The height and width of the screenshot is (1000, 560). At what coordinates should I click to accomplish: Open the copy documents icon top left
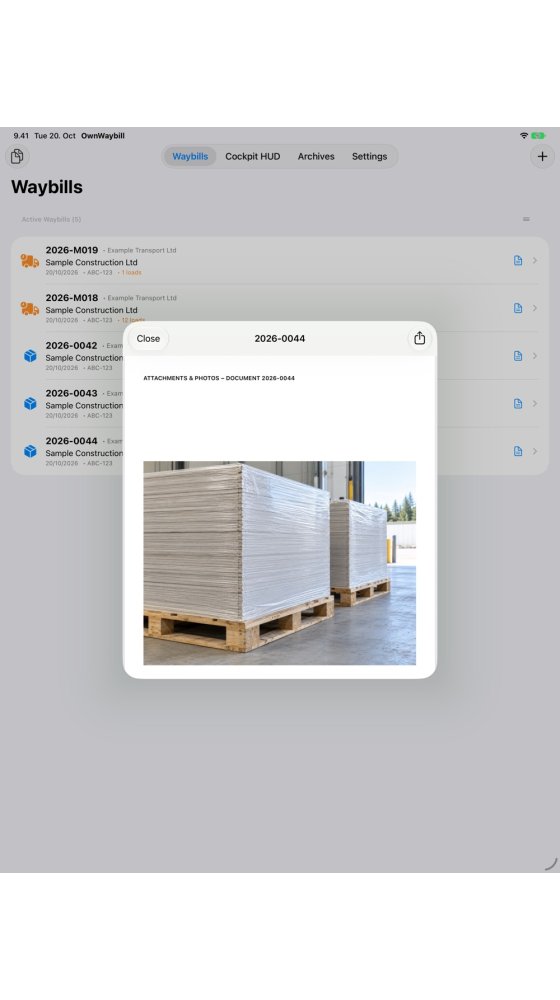[17, 156]
